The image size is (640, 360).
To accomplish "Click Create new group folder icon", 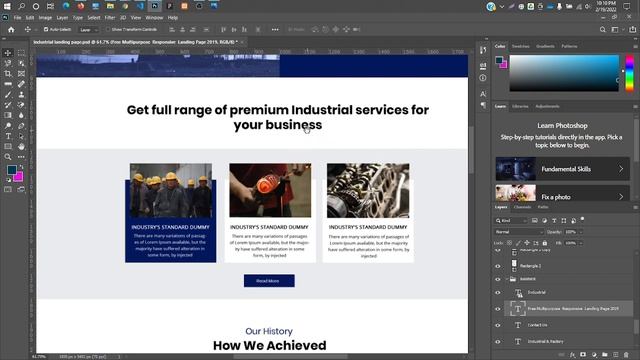I will 604,355.
